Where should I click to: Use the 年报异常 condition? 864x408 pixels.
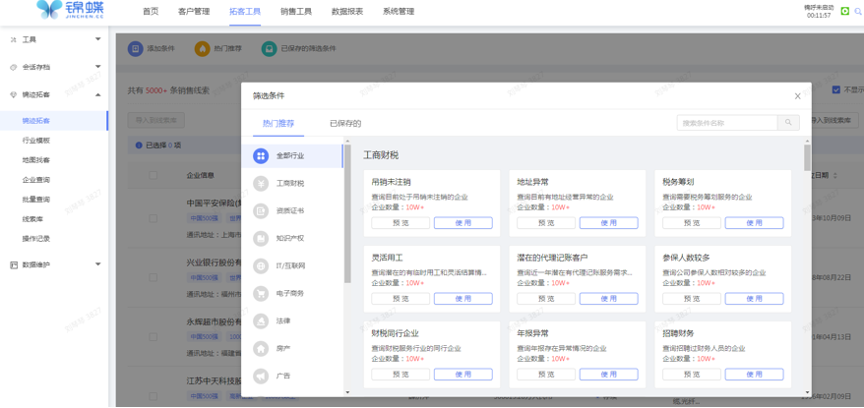[609, 374]
